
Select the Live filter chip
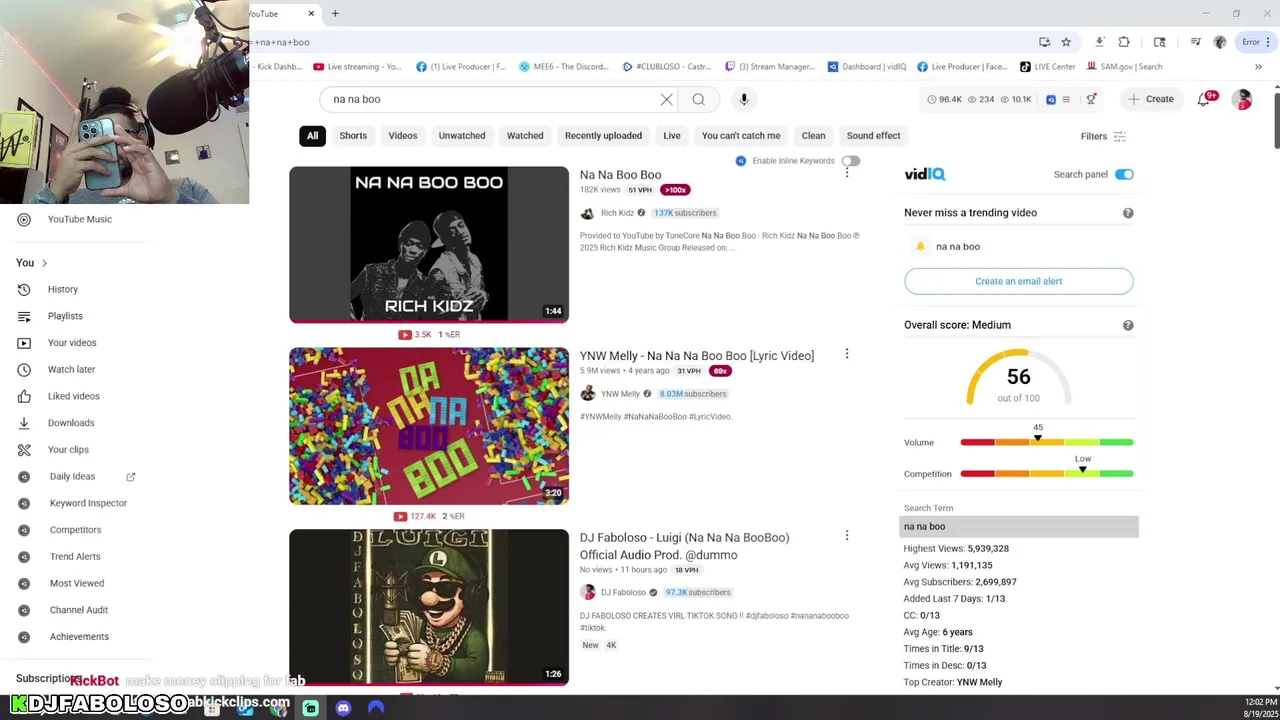point(672,136)
